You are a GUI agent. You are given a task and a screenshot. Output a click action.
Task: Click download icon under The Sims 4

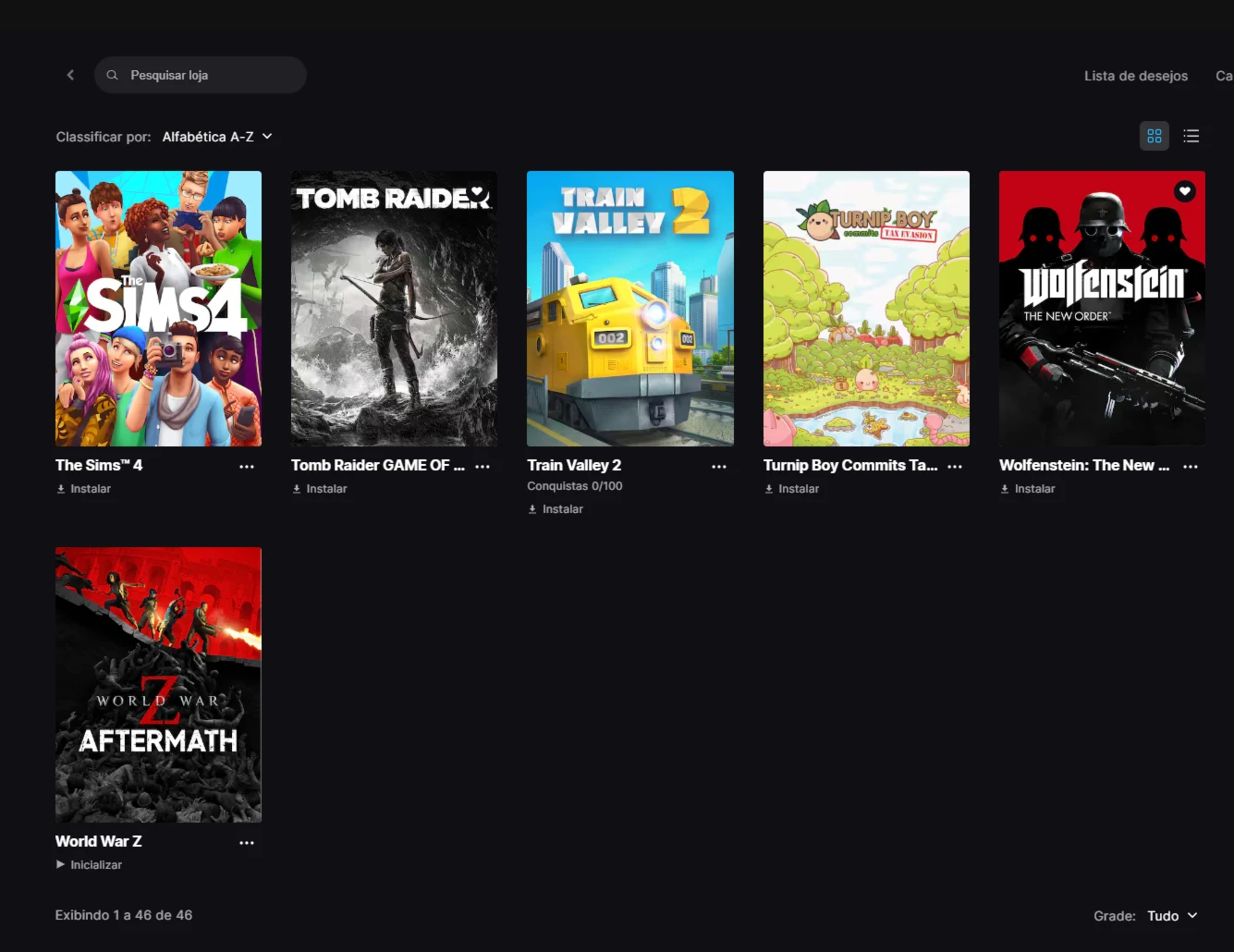click(x=61, y=489)
